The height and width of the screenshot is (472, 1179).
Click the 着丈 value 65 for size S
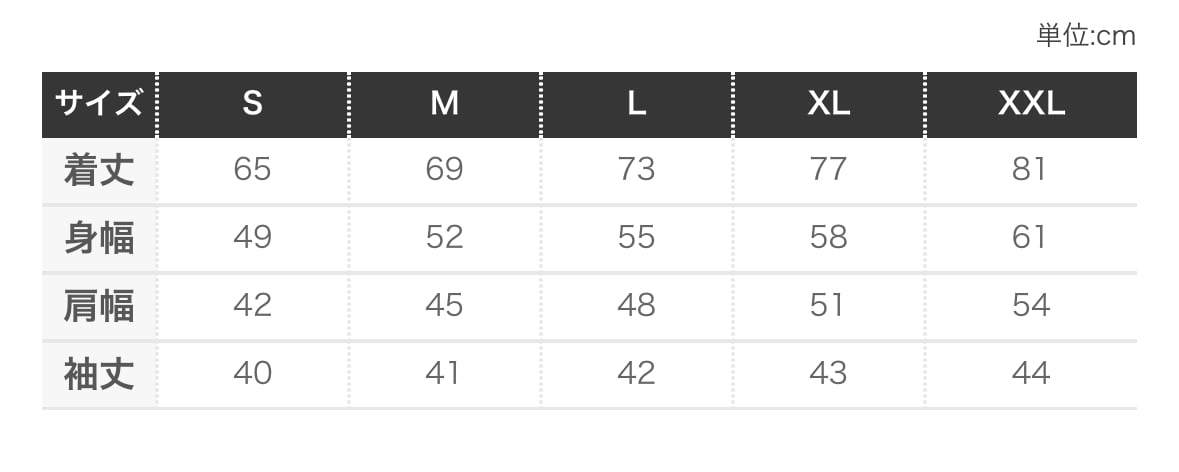tap(252, 170)
